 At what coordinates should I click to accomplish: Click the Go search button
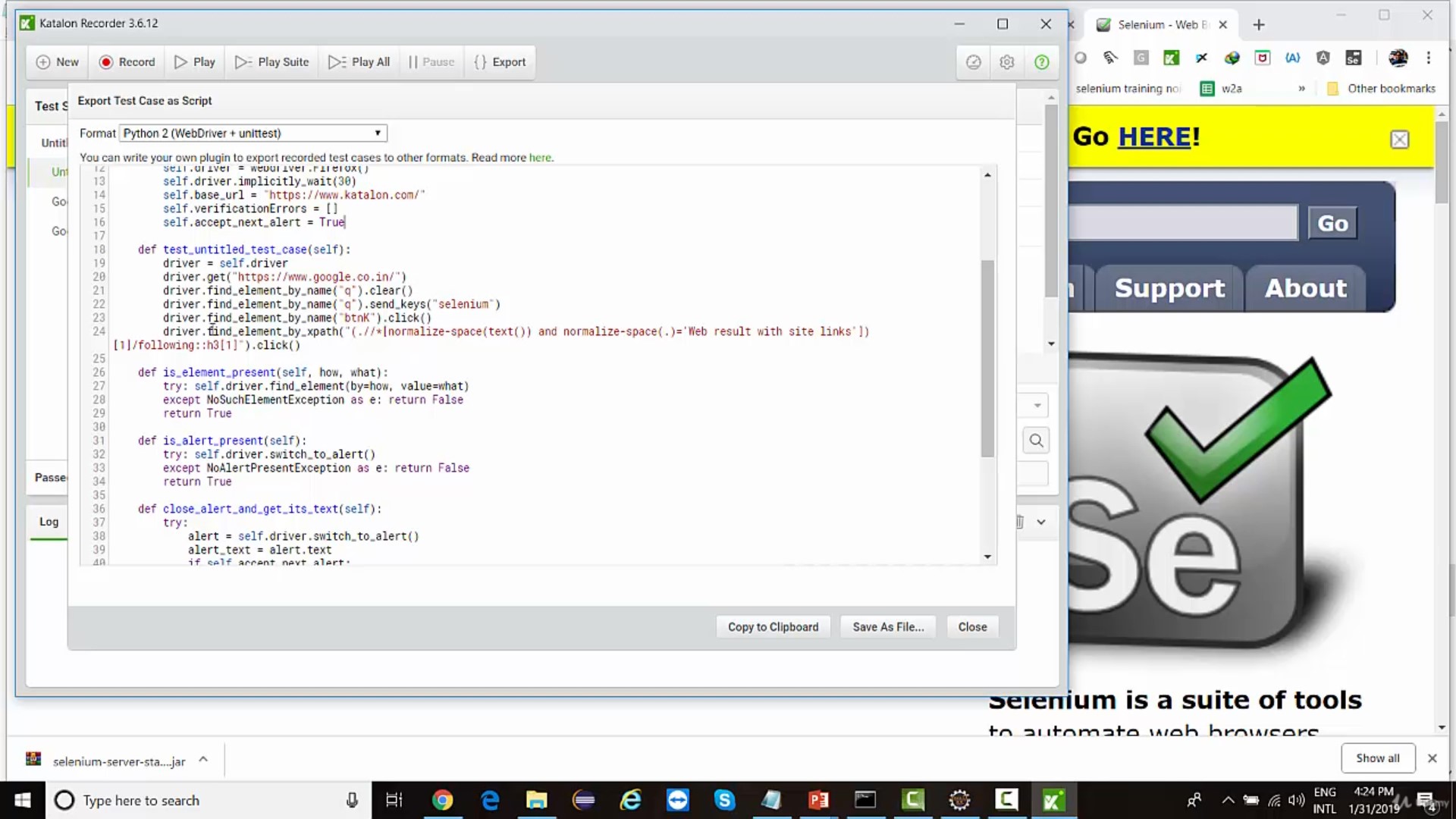click(1332, 223)
